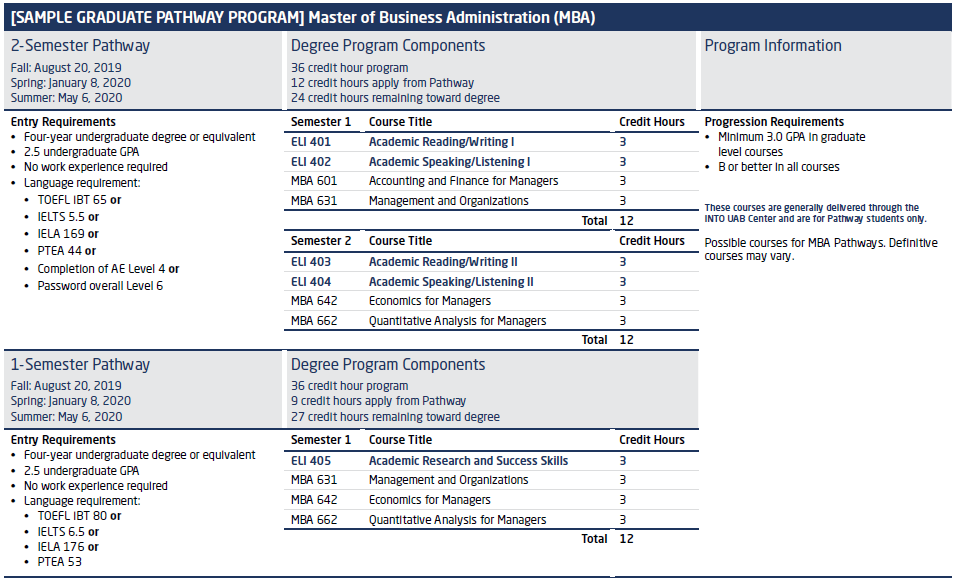Click the Academic Reading/Writing I course title

coord(442,142)
